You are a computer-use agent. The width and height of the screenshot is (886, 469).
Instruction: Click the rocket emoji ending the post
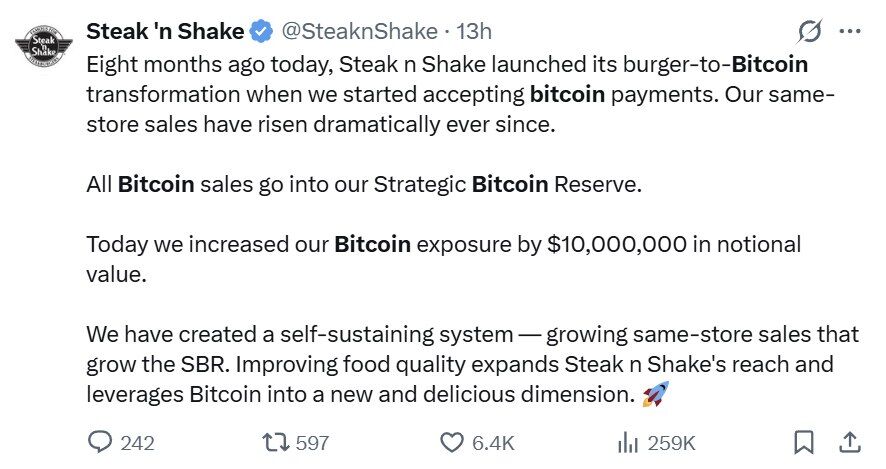[x=657, y=395]
